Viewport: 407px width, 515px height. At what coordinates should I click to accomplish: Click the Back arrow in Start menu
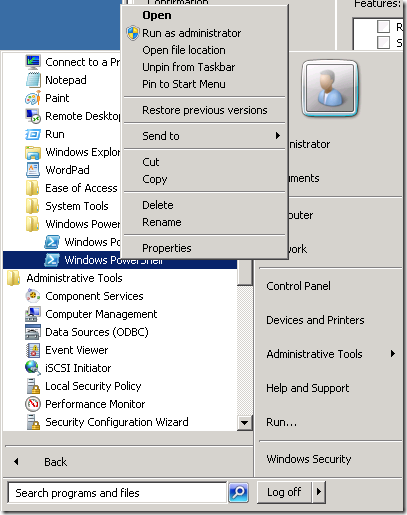[x=16, y=462]
